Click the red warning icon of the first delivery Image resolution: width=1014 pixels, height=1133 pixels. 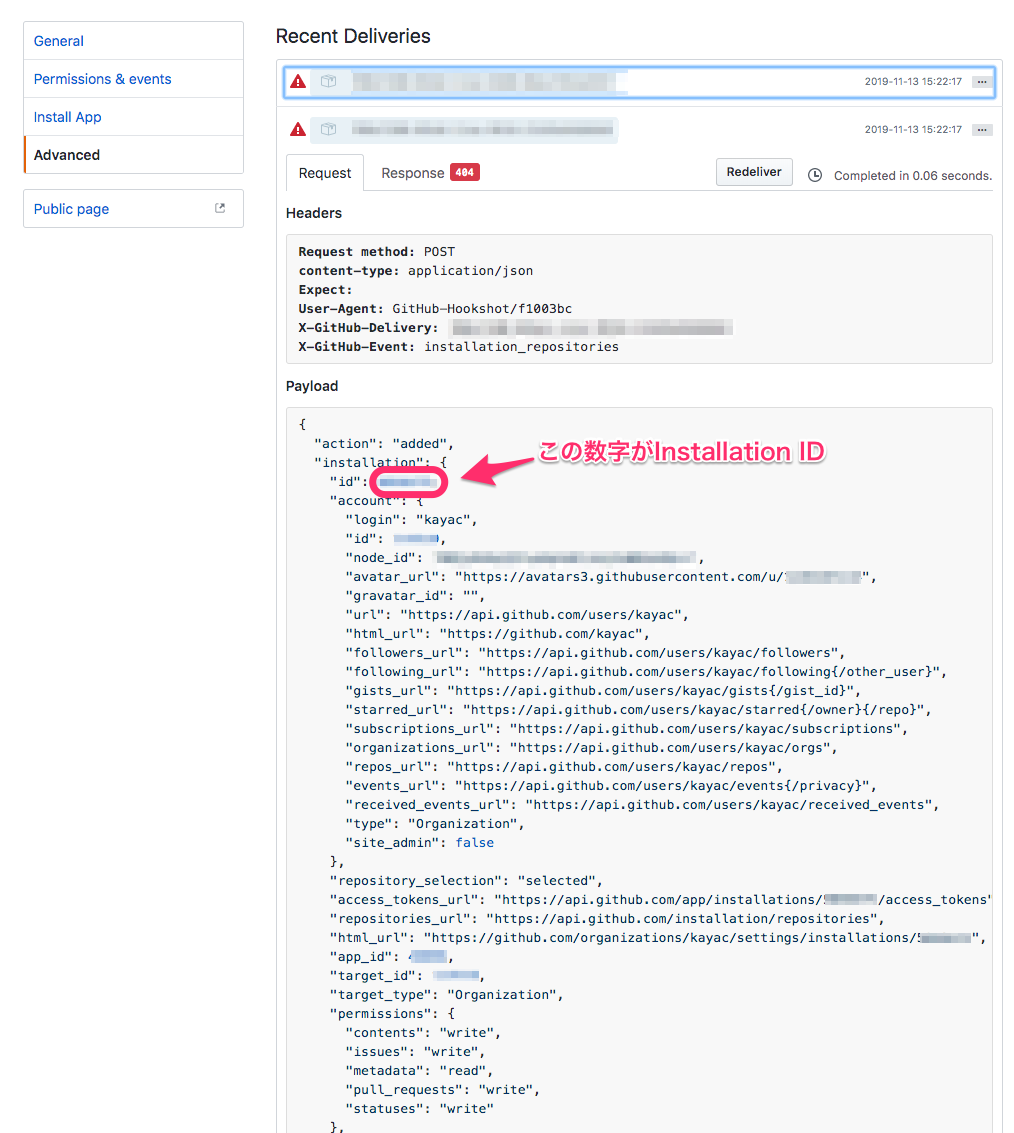pyautogui.click(x=298, y=82)
